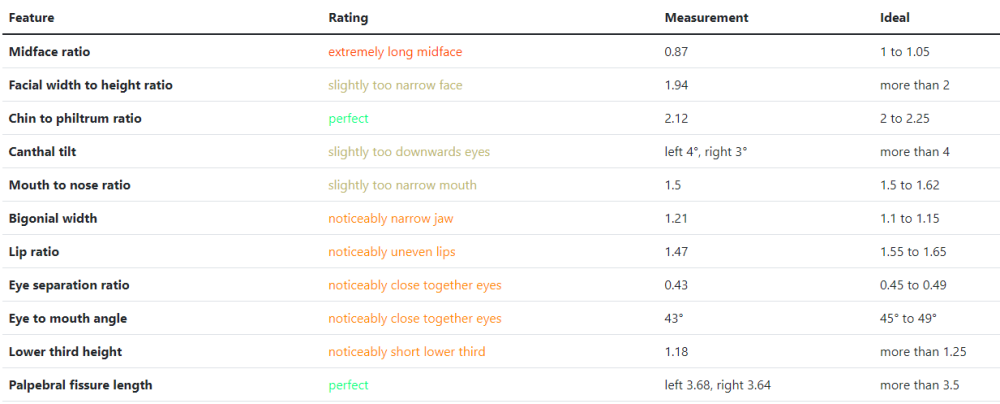Viewport: 1000px width, 404px height.
Task: Click the Eye to mouth angle label
Action: point(68,318)
